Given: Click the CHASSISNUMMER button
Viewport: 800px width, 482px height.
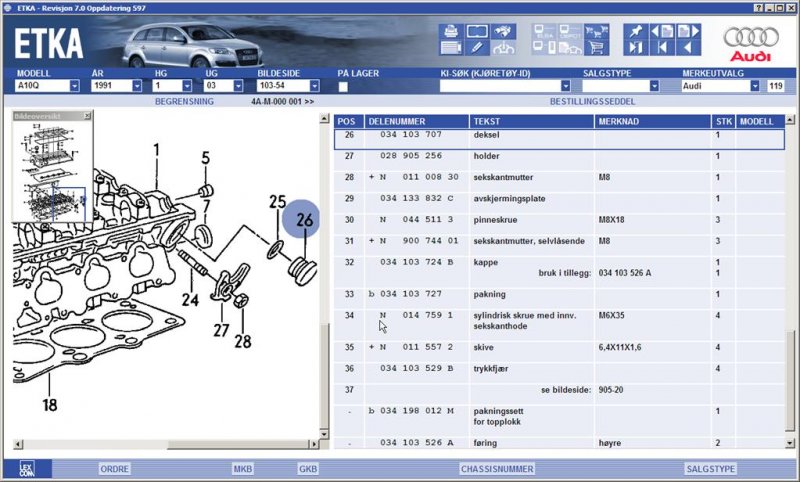Looking at the screenshot, I should 497,469.
